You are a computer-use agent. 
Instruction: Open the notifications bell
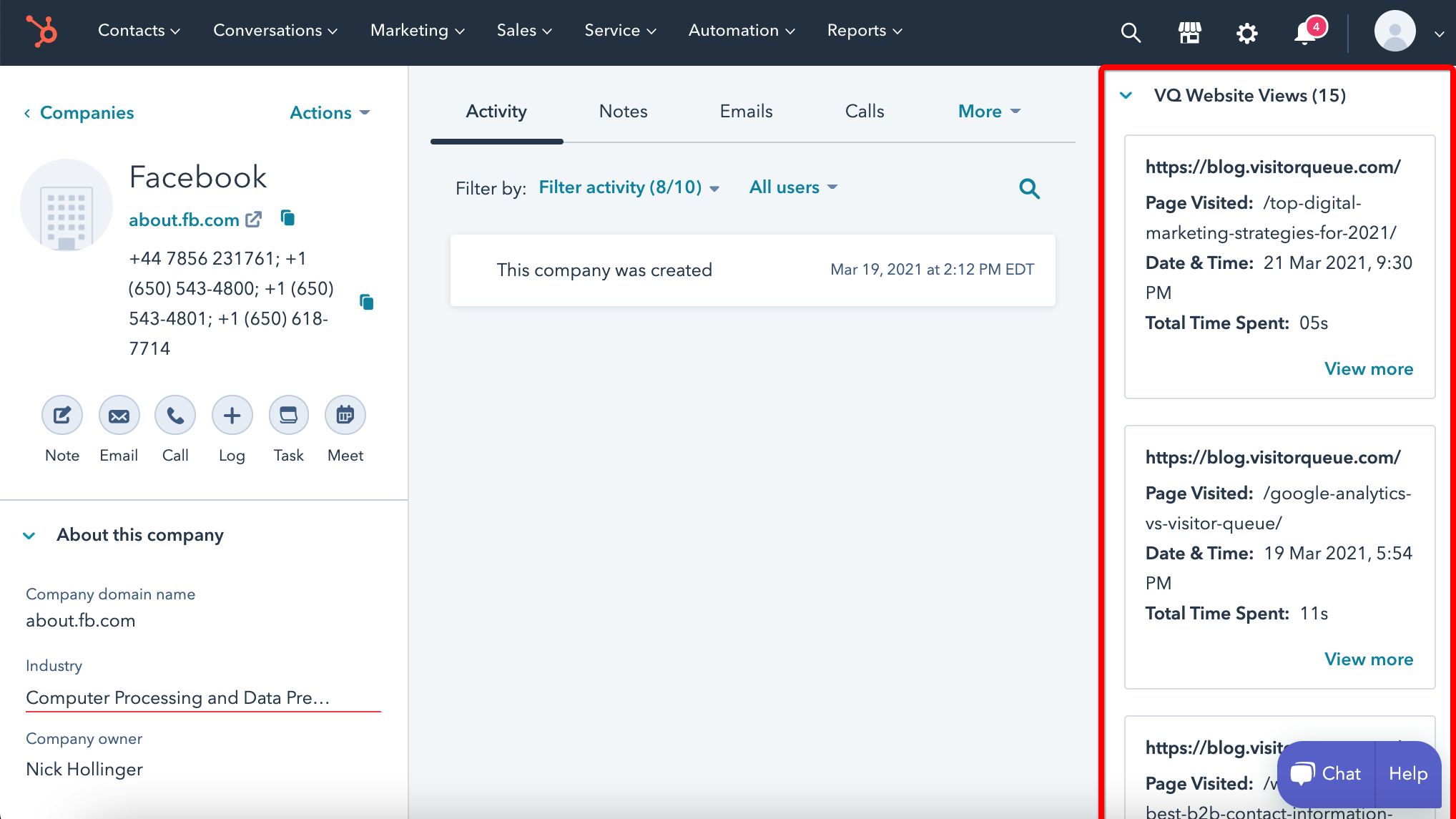pyautogui.click(x=1305, y=33)
